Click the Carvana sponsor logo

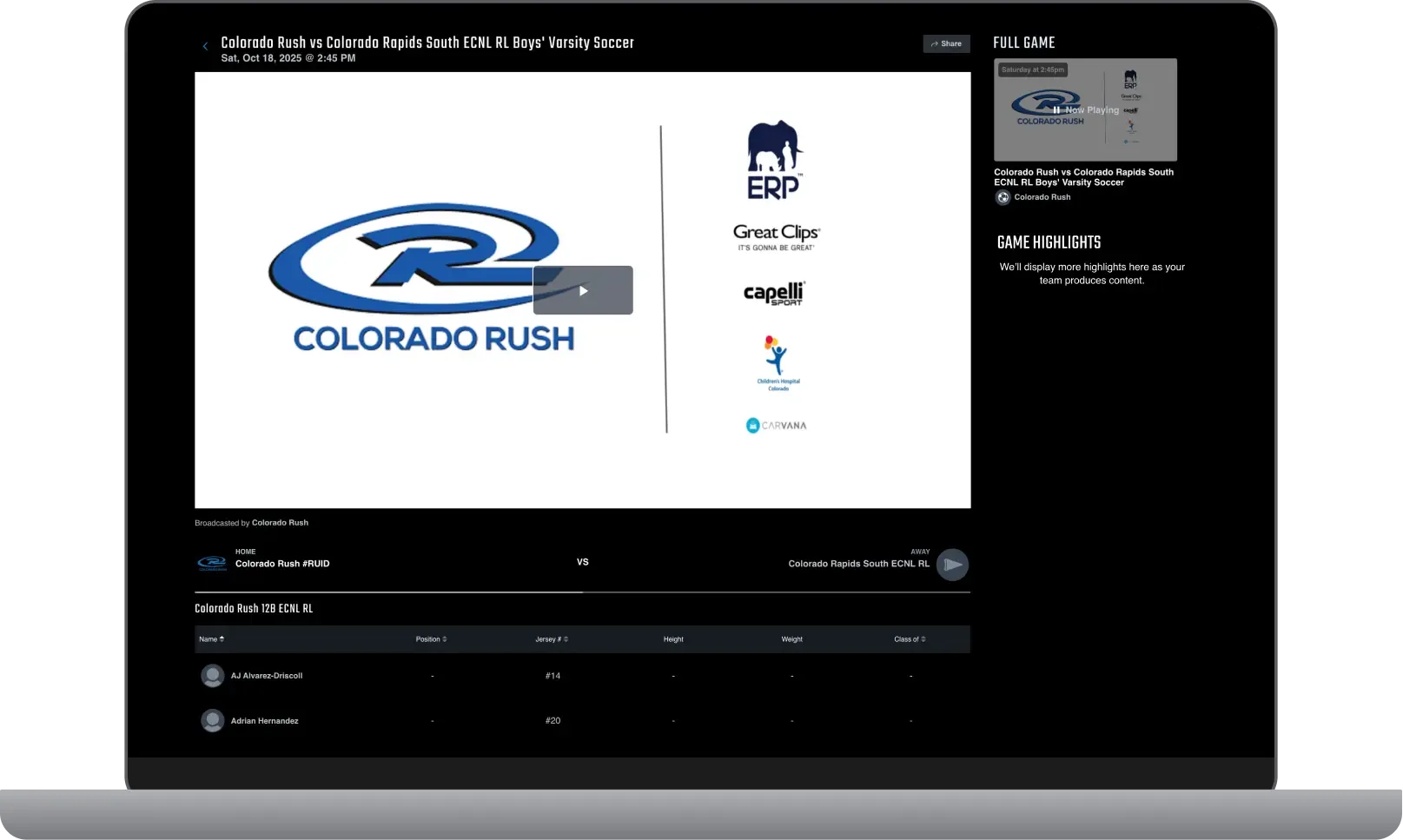(x=776, y=425)
